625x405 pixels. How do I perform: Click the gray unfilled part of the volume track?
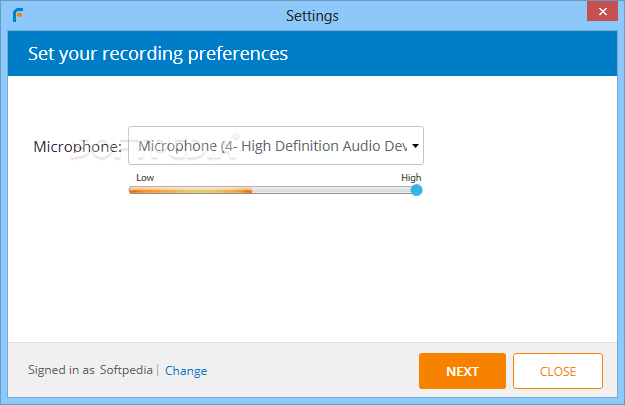332,191
